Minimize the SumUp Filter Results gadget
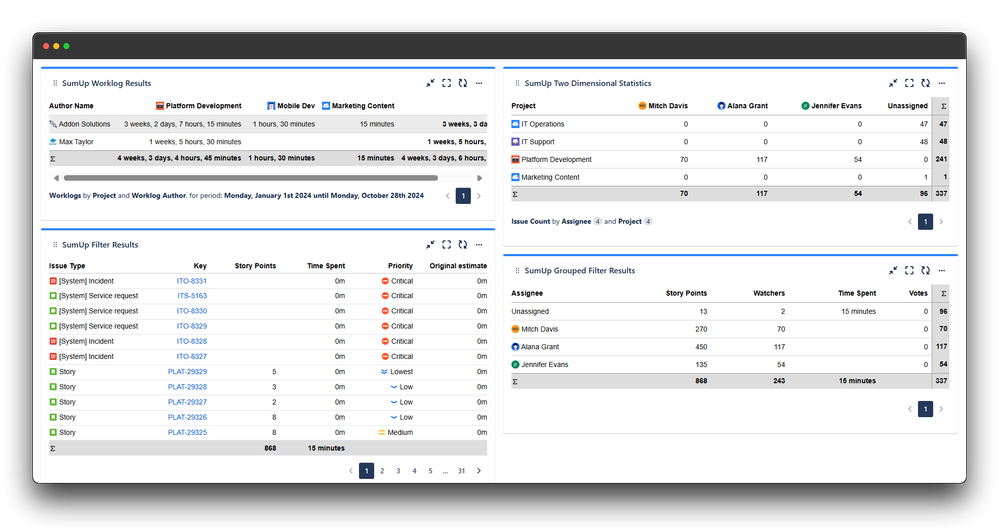The height and width of the screenshot is (532, 999). tap(430, 245)
